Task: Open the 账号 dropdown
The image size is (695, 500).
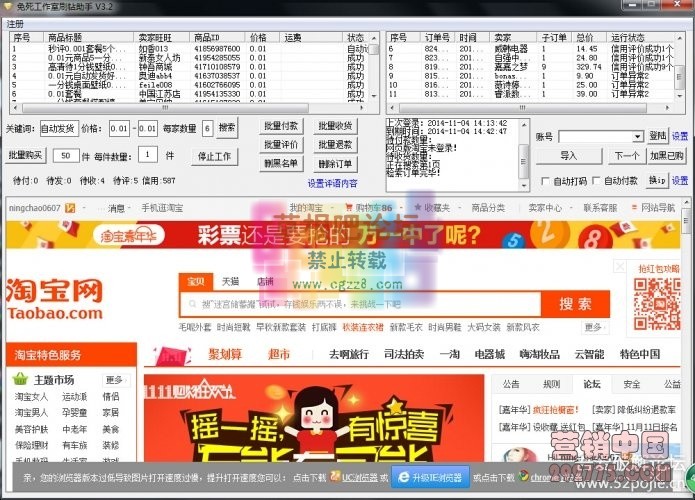Action: [637, 137]
